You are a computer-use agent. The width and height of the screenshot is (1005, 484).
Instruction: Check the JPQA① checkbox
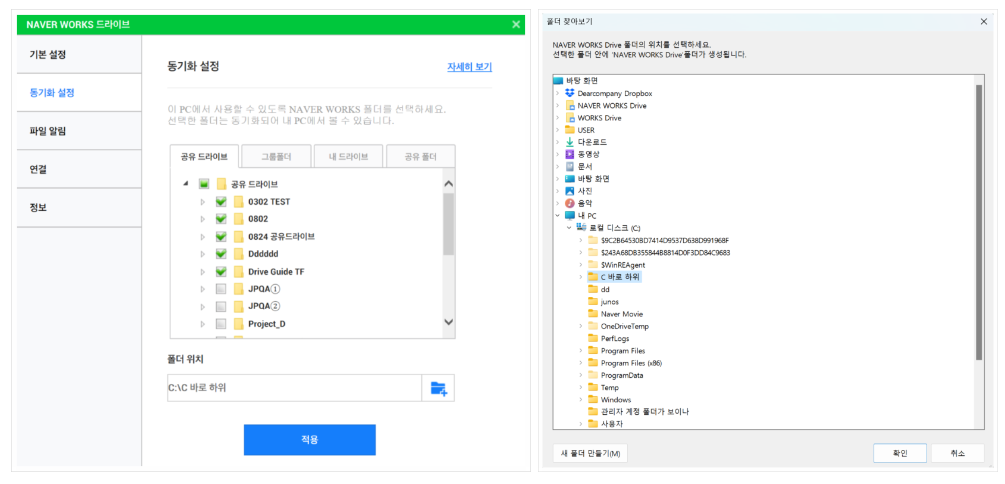pos(221,289)
